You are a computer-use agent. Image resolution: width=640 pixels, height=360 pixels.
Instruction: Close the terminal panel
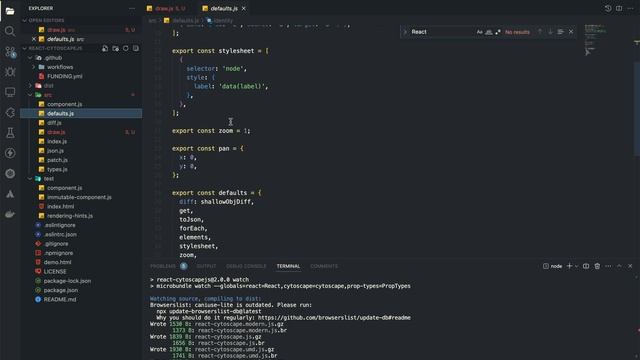pos(630,266)
